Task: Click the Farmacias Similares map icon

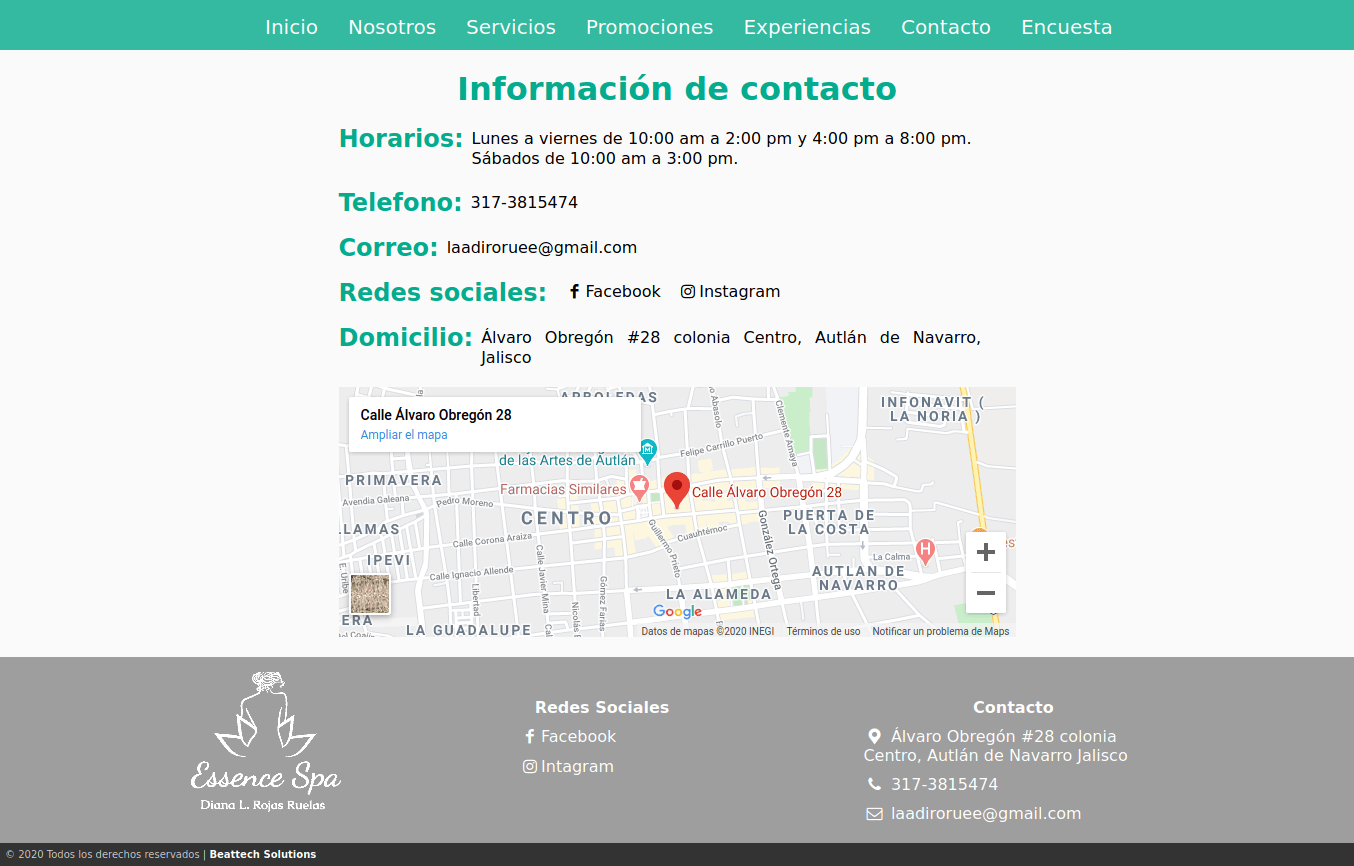Action: click(640, 489)
